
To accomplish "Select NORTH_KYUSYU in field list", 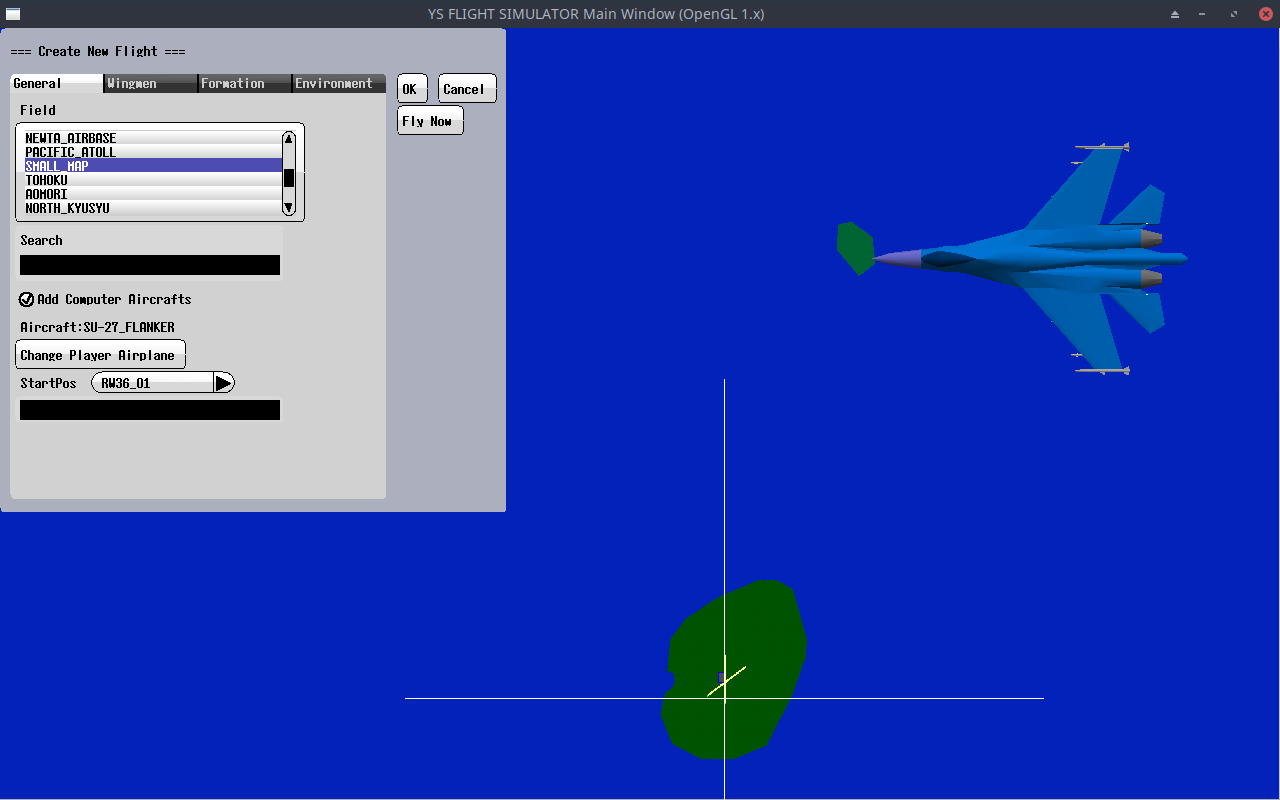I will coord(153,208).
